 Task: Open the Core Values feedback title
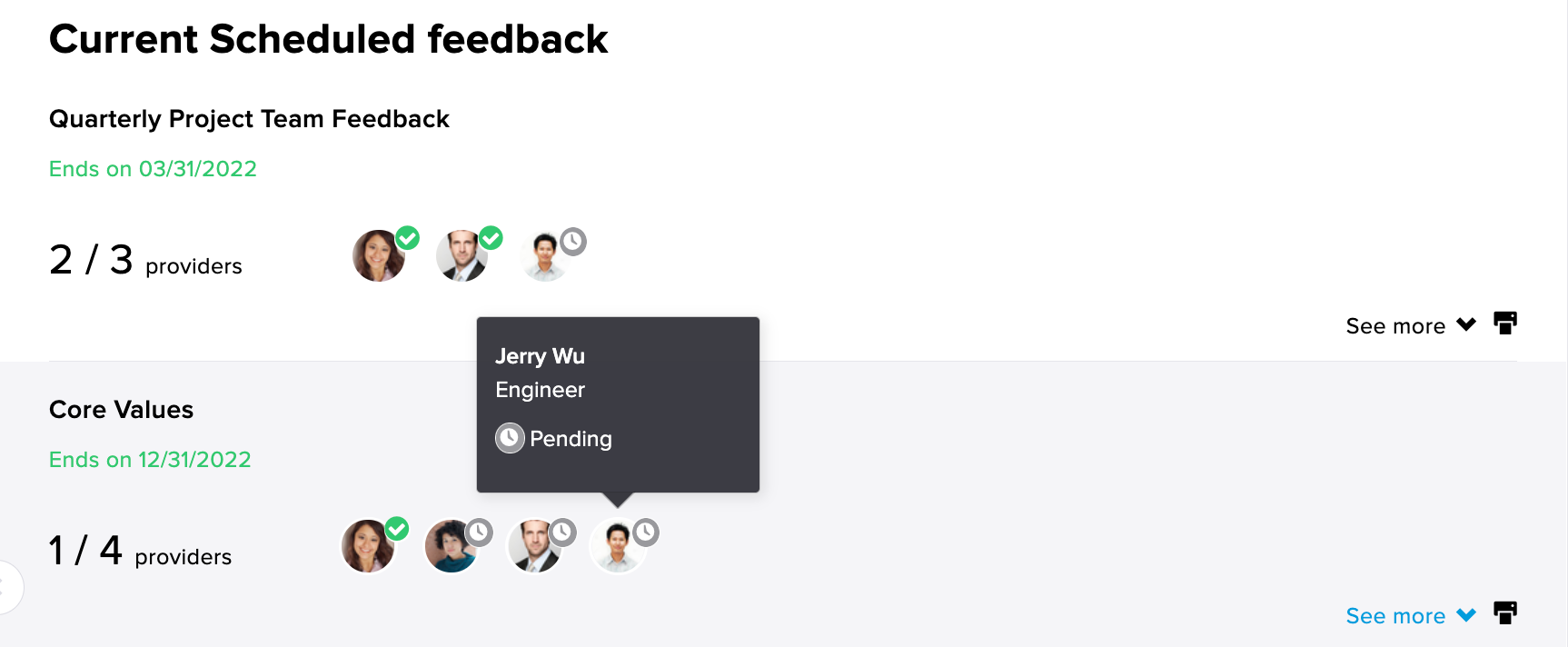point(121,410)
